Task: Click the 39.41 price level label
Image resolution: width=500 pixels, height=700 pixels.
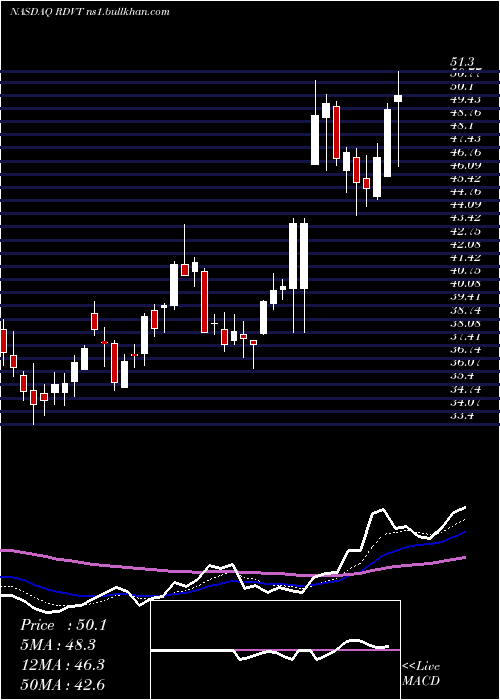Action: (x=465, y=296)
